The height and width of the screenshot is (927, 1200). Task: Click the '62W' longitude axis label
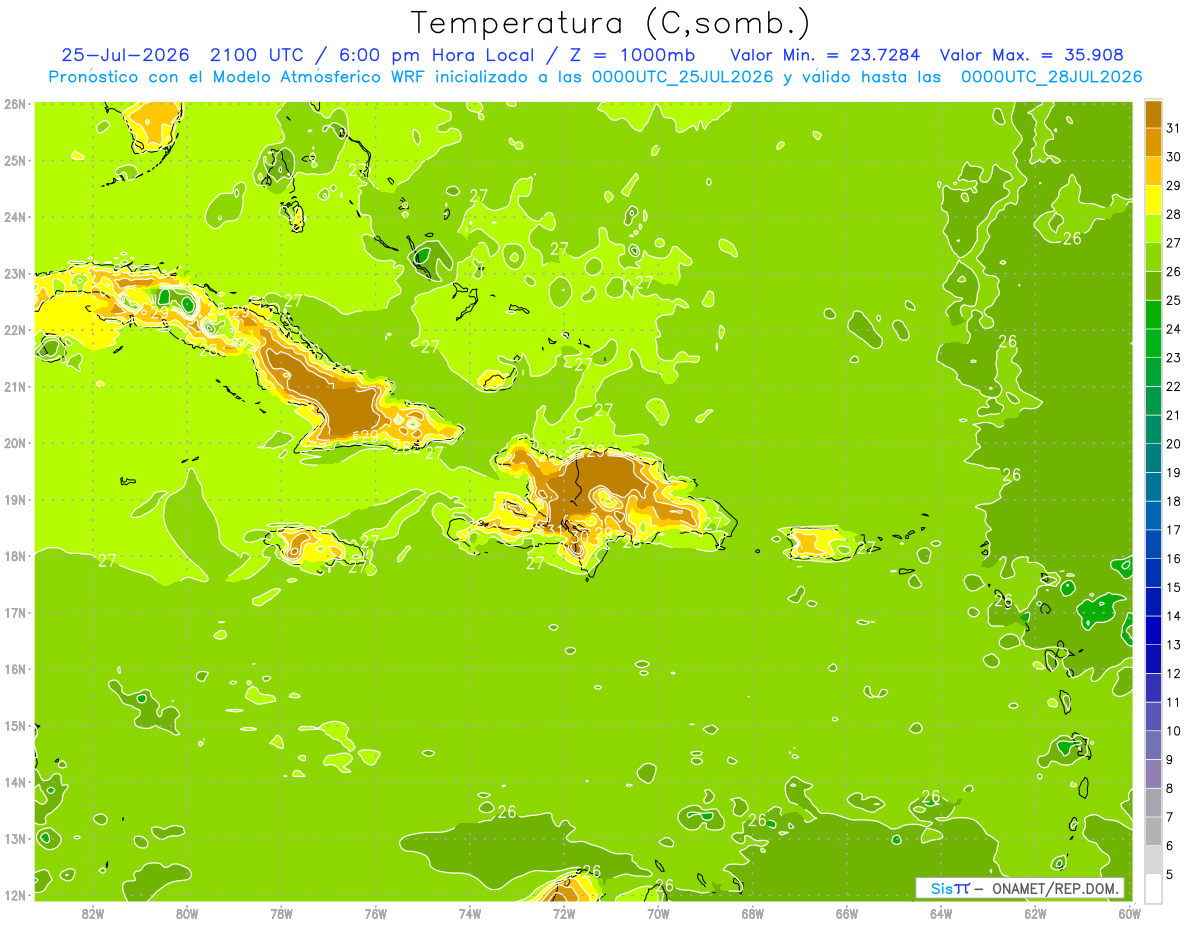pyautogui.click(x=1035, y=914)
